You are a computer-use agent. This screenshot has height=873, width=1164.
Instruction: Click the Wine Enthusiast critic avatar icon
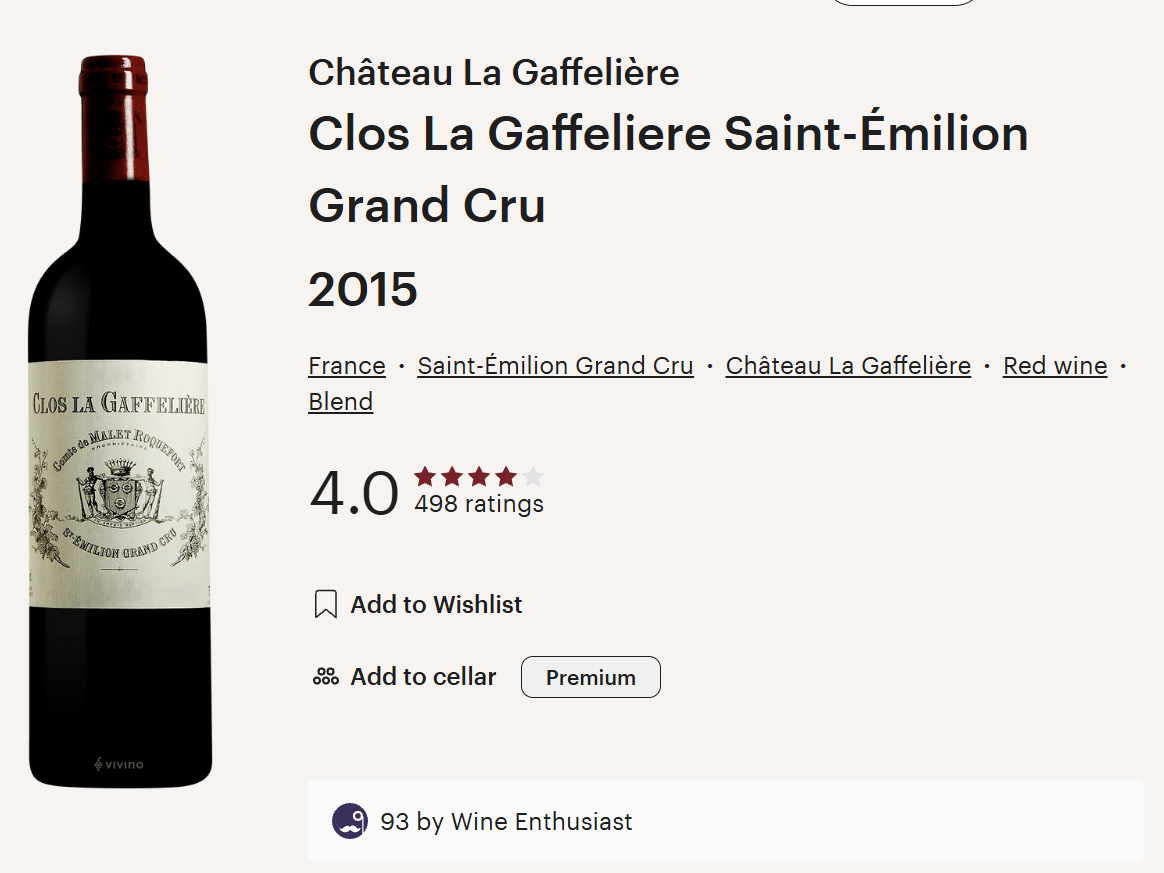pyautogui.click(x=350, y=821)
